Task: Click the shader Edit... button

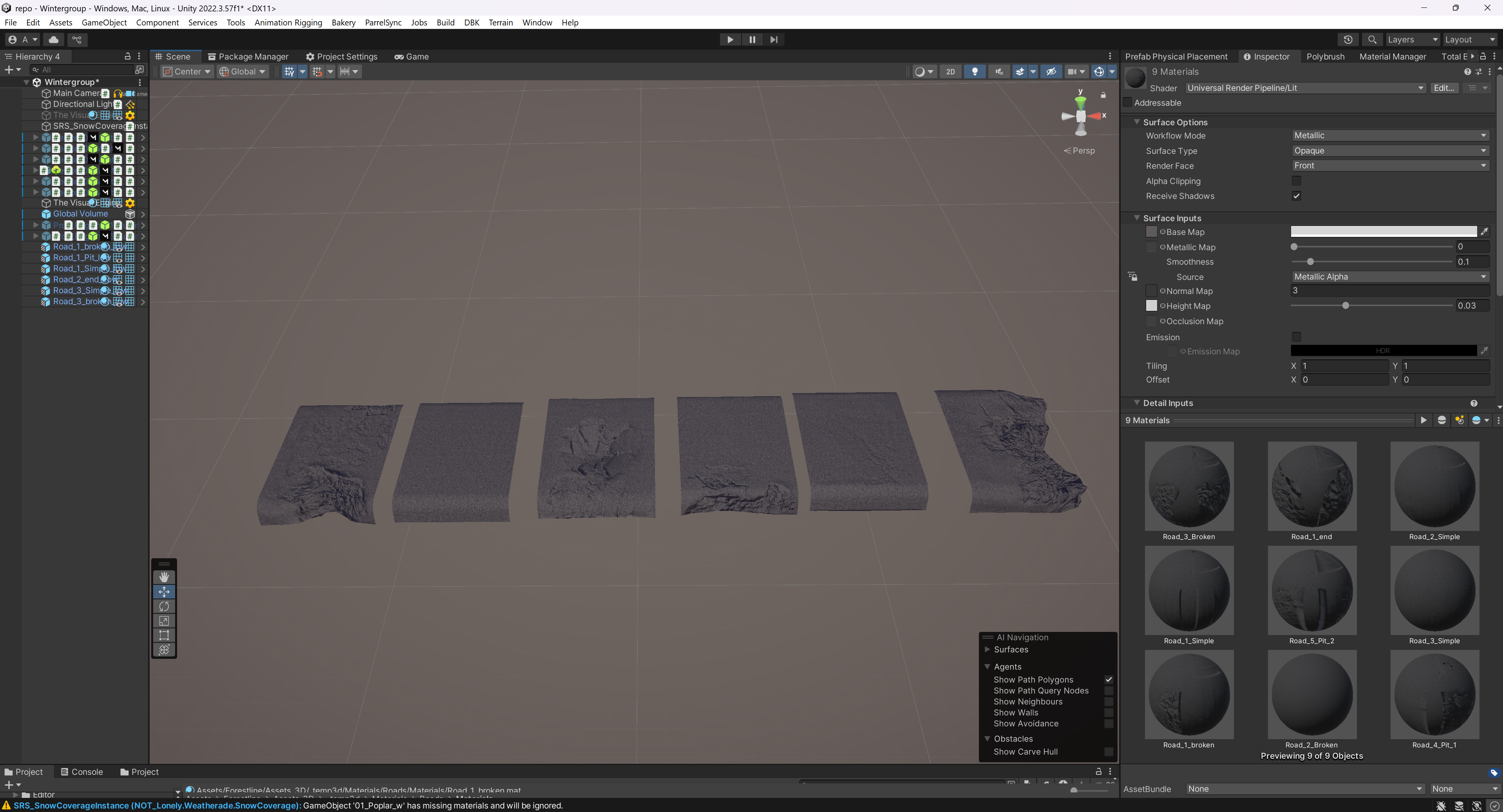Action: (x=1443, y=88)
